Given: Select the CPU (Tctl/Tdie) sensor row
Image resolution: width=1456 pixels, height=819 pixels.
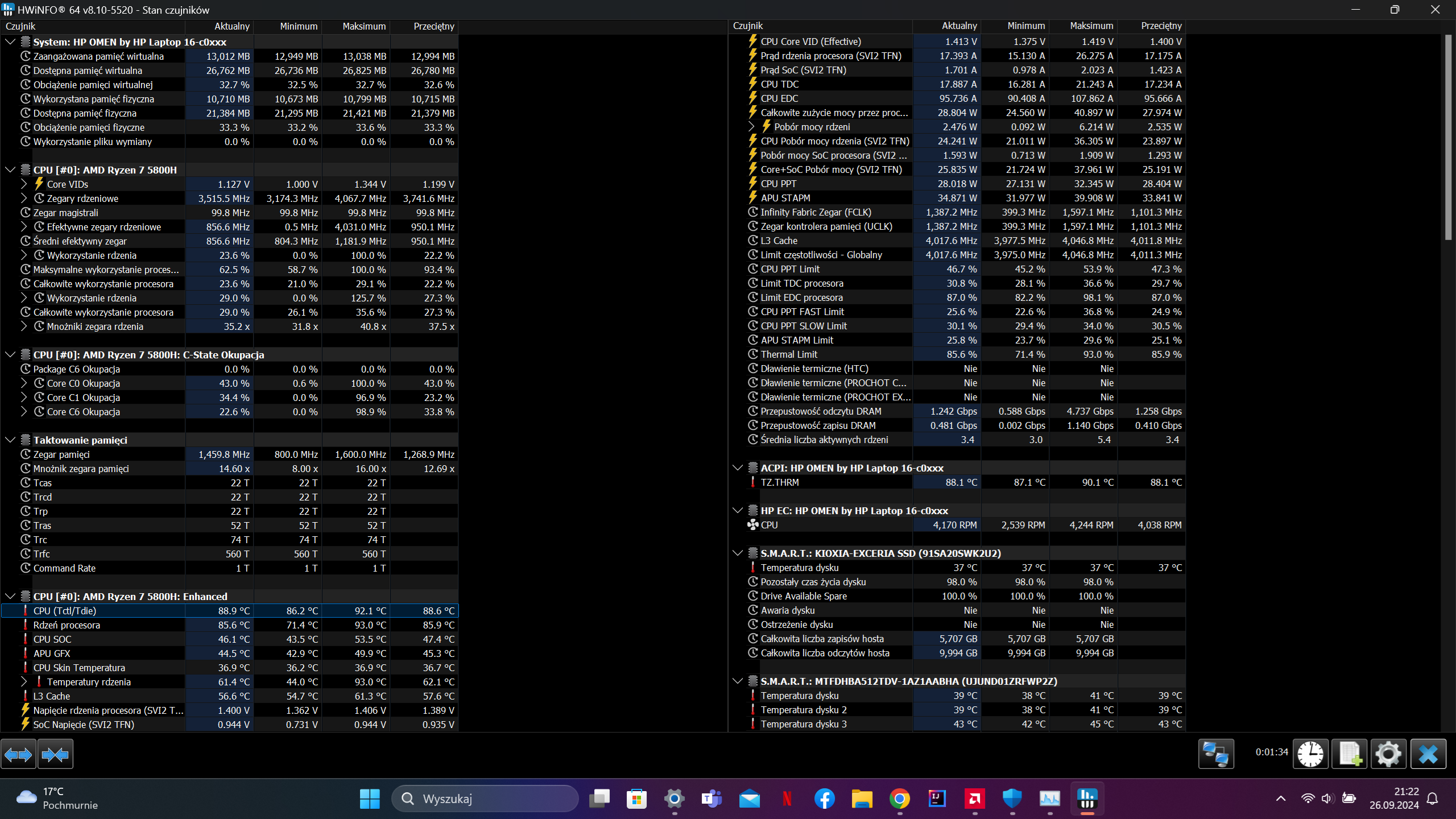Looking at the screenshot, I should [x=230, y=611].
